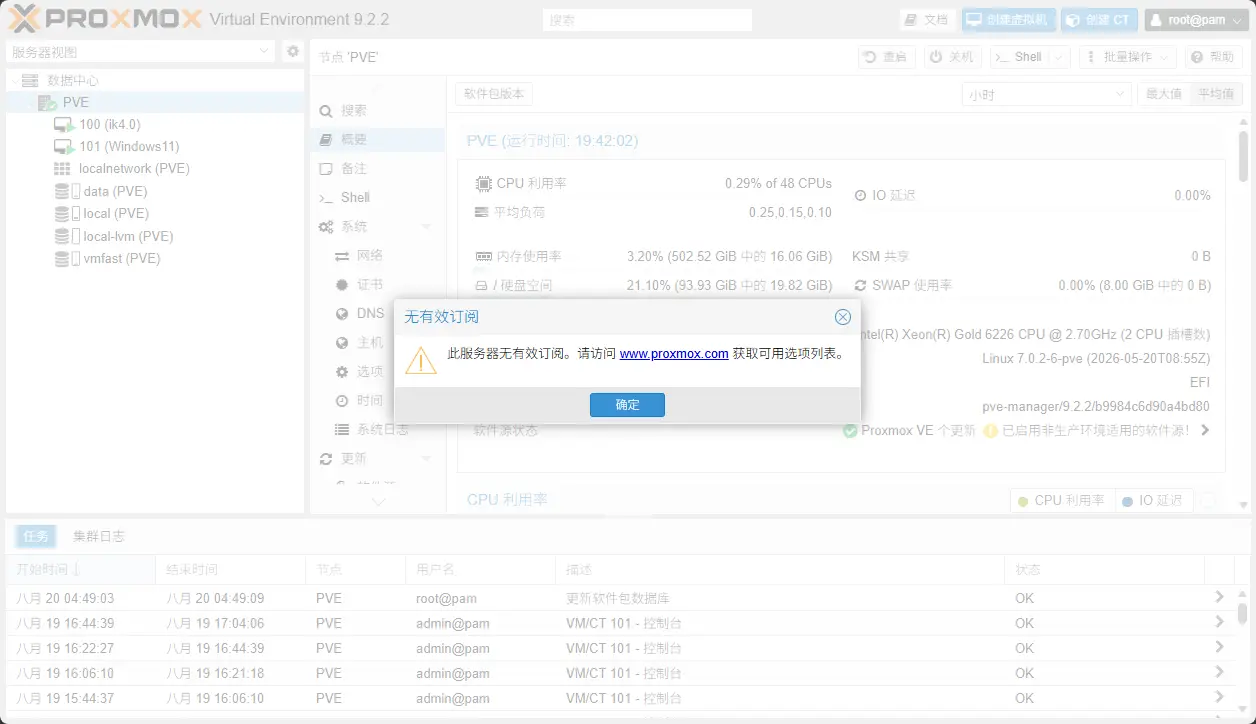Collapse the Updates menu section

pyautogui.click(x=426, y=459)
